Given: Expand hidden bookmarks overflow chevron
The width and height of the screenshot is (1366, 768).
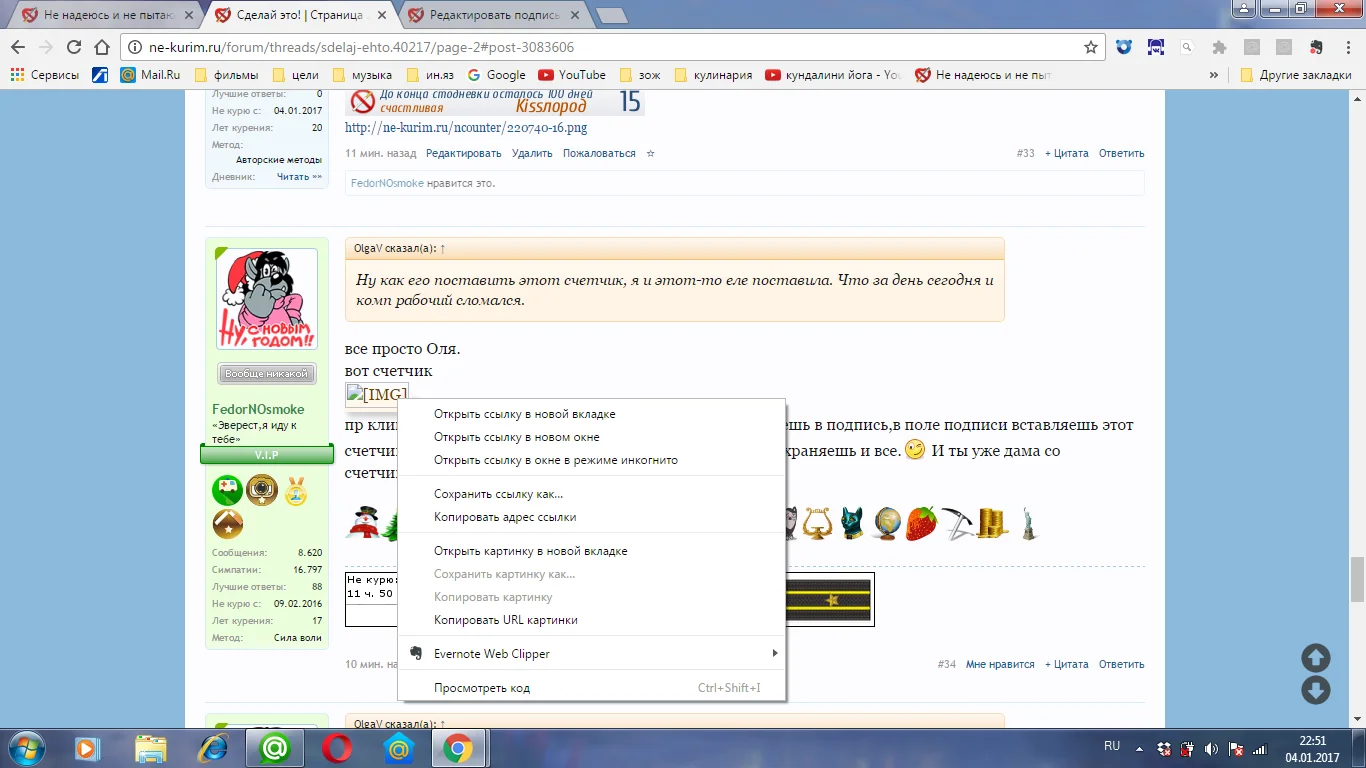Looking at the screenshot, I should (1214, 75).
